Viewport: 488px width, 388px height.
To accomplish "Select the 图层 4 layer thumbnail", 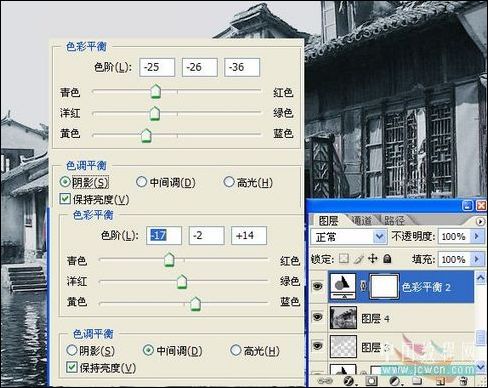I will click(x=343, y=317).
